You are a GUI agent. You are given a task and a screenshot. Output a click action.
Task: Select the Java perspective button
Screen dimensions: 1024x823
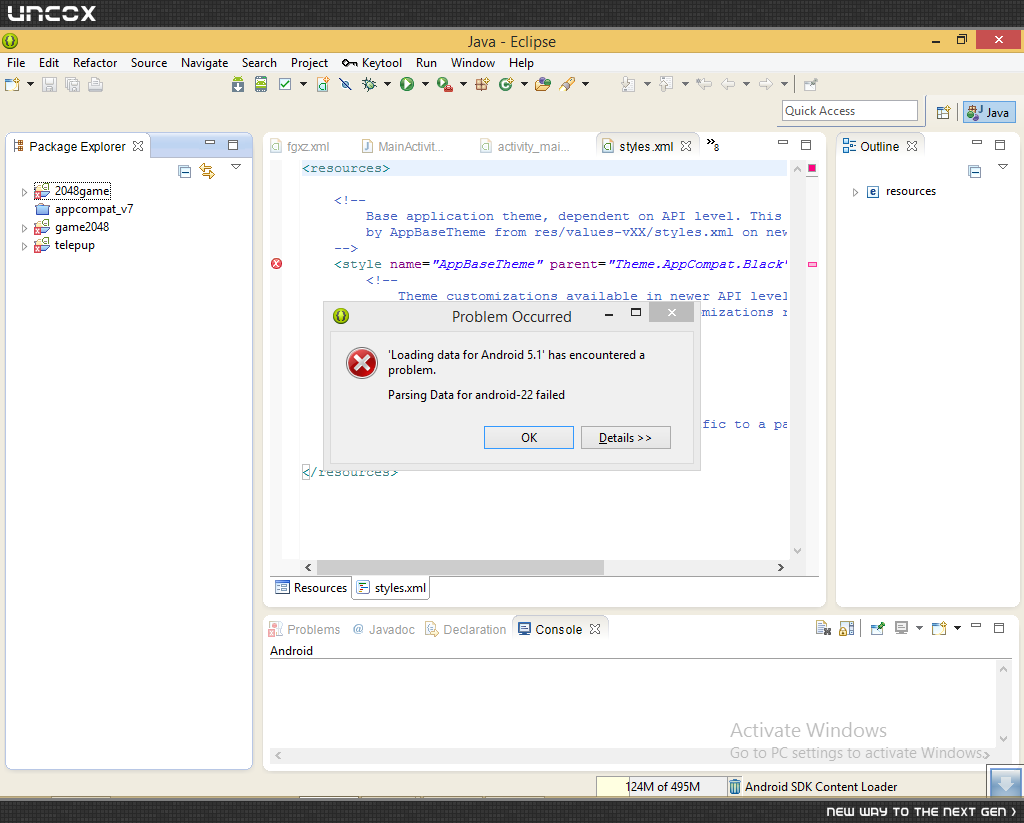click(989, 112)
